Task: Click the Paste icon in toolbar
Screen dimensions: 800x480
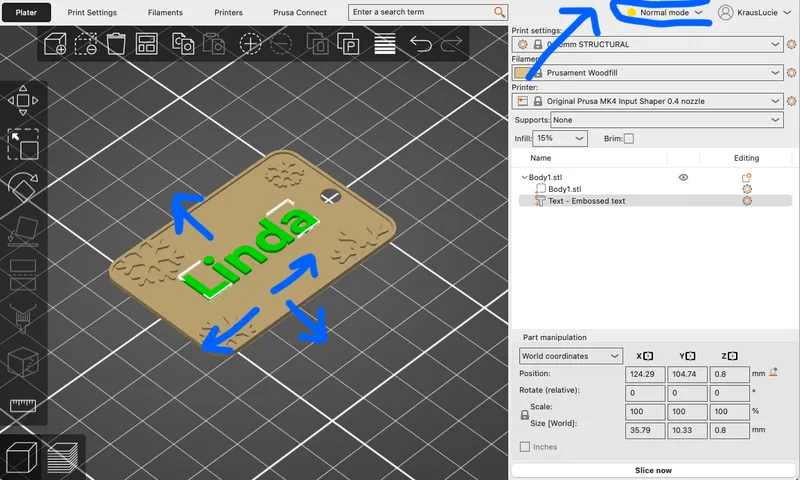Action: [214, 44]
